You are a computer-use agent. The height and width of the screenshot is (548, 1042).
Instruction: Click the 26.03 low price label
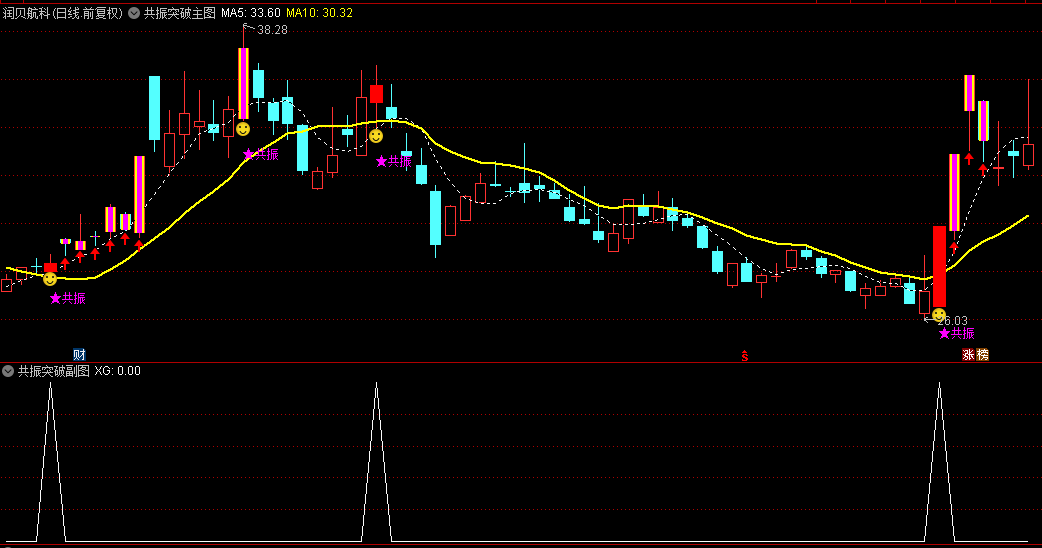pyautogui.click(x=952, y=320)
